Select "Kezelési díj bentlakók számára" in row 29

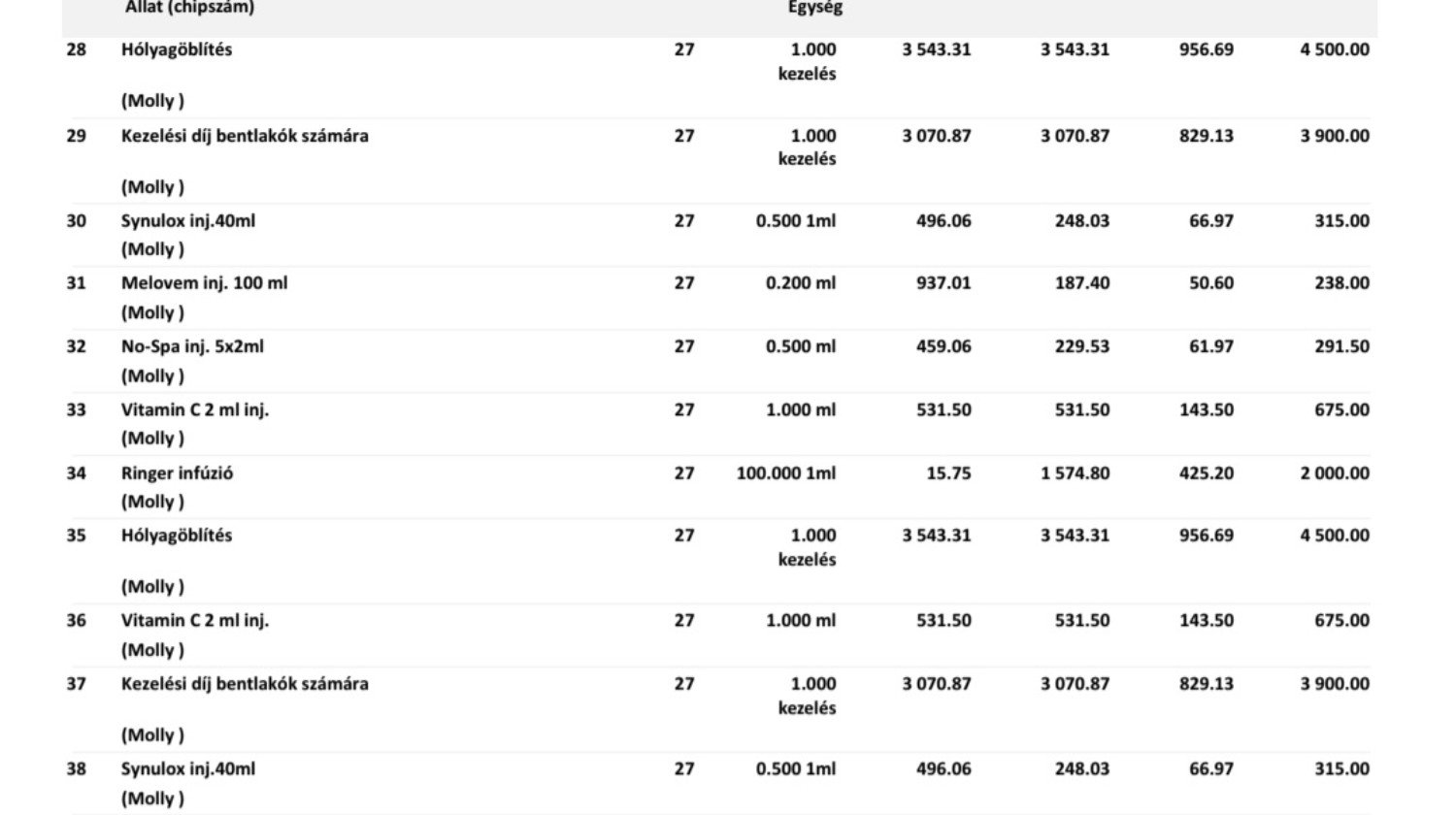(x=245, y=136)
